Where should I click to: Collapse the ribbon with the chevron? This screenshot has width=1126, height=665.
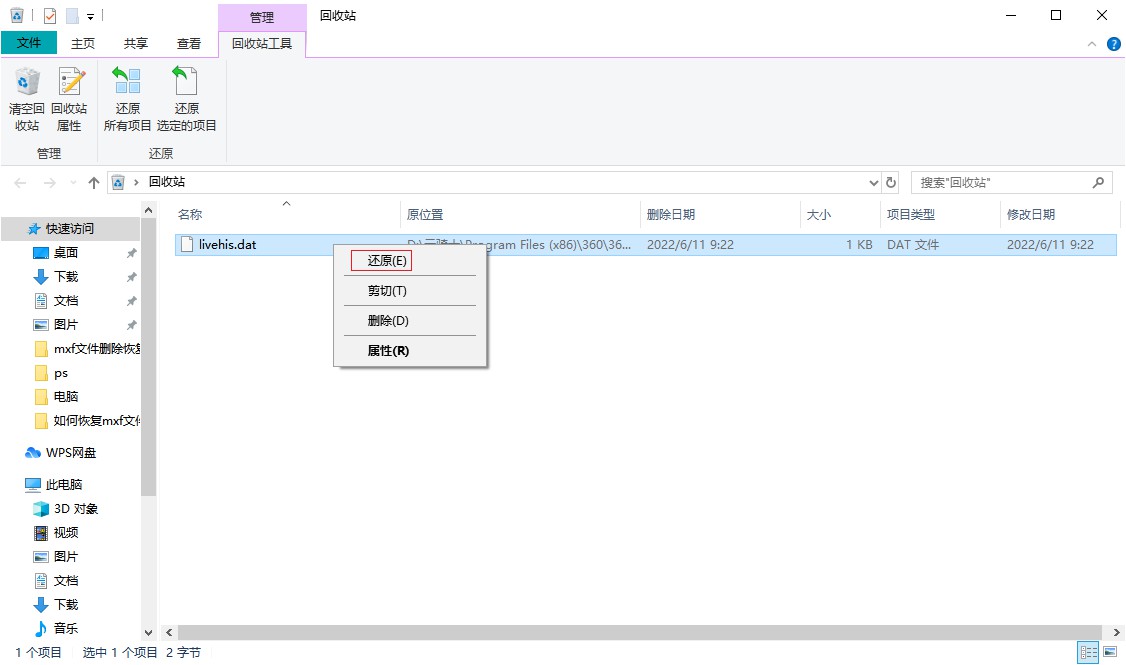(x=1092, y=44)
